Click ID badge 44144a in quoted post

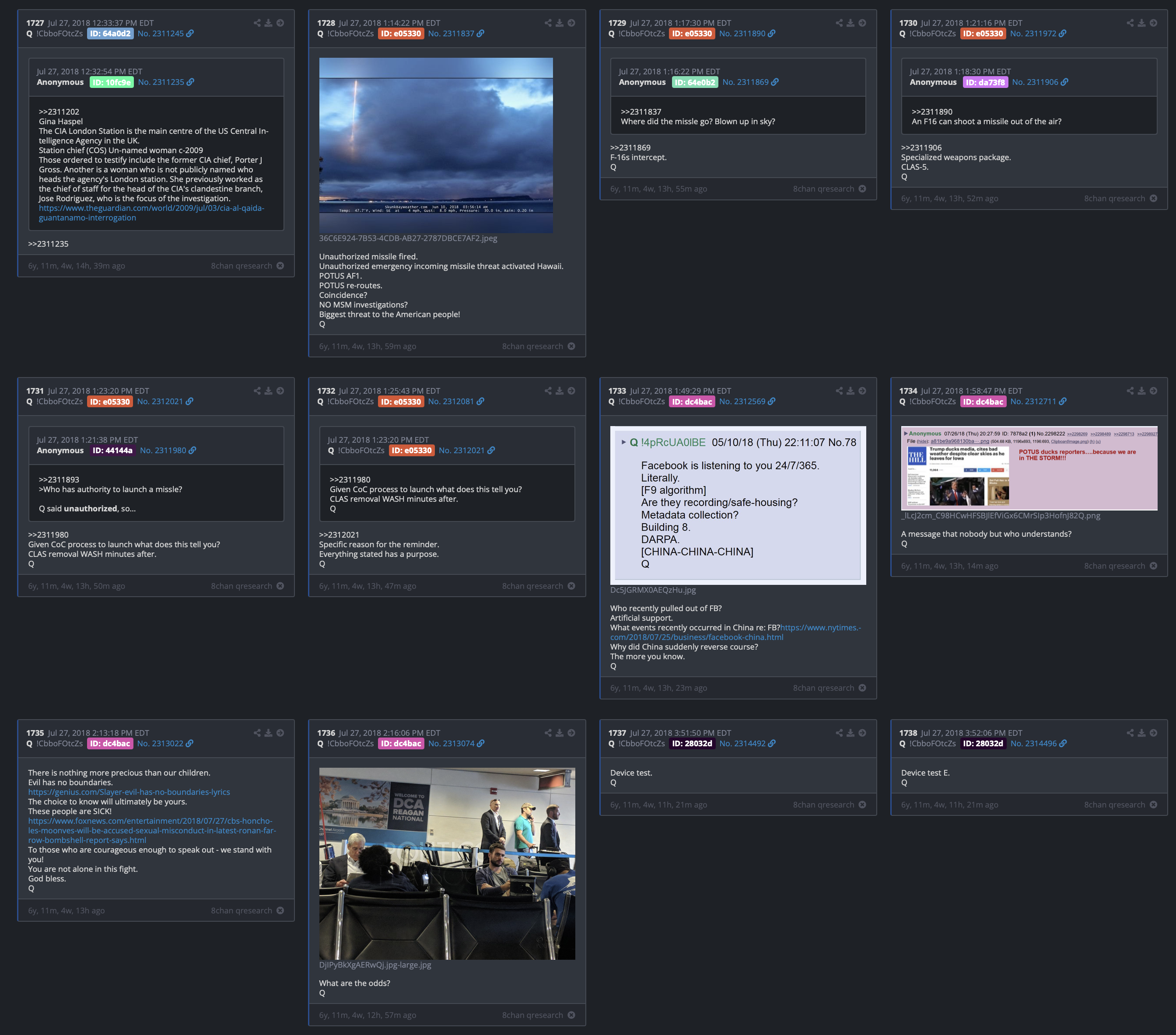pyautogui.click(x=112, y=451)
